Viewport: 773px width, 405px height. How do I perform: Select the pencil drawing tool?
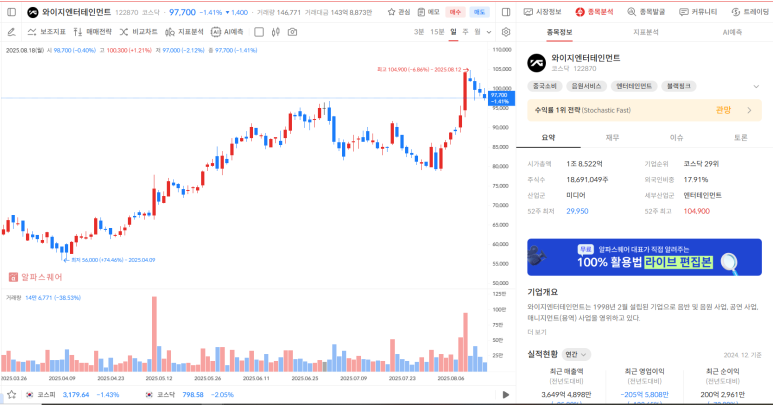coord(11,32)
